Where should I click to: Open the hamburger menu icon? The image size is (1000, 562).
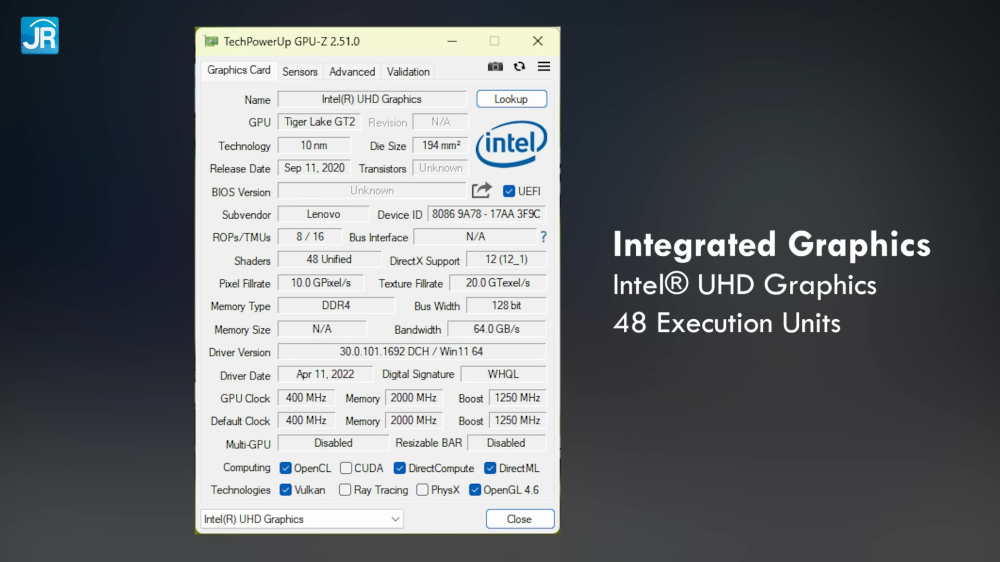click(544, 67)
